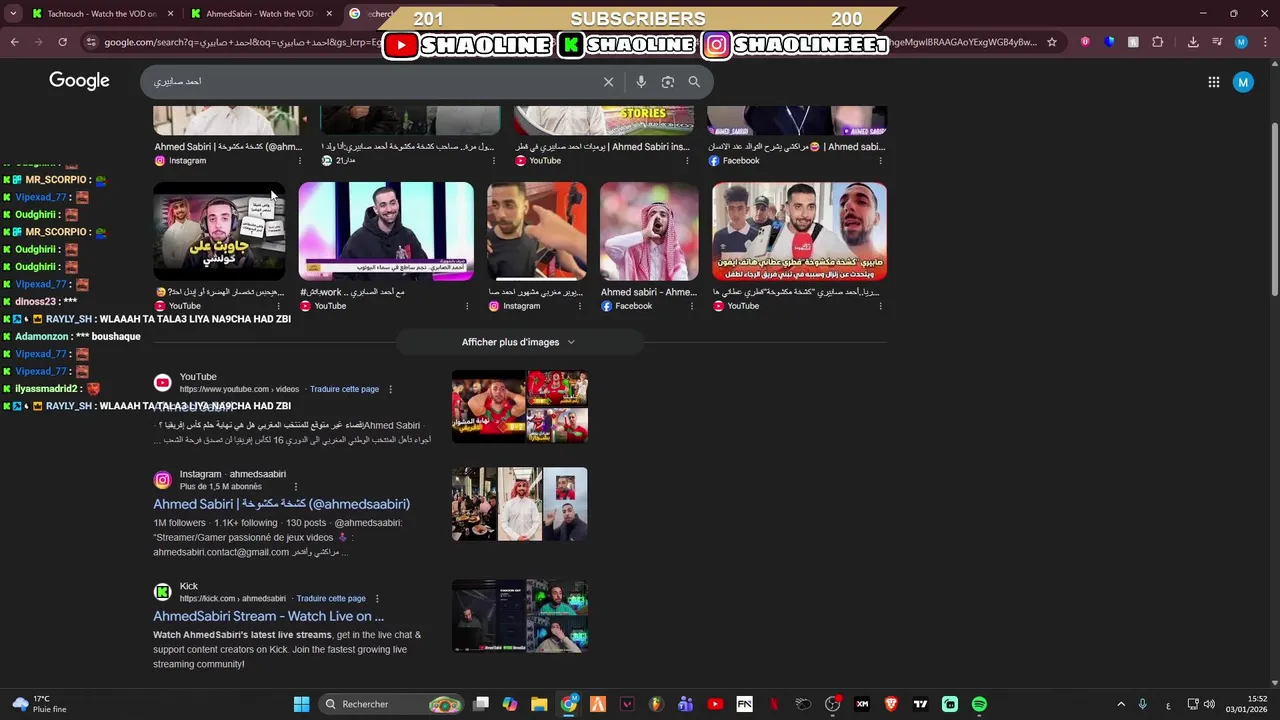Image resolution: width=1280 pixels, height=720 pixels.
Task: Open the Windows Start menu
Action: (x=301, y=704)
